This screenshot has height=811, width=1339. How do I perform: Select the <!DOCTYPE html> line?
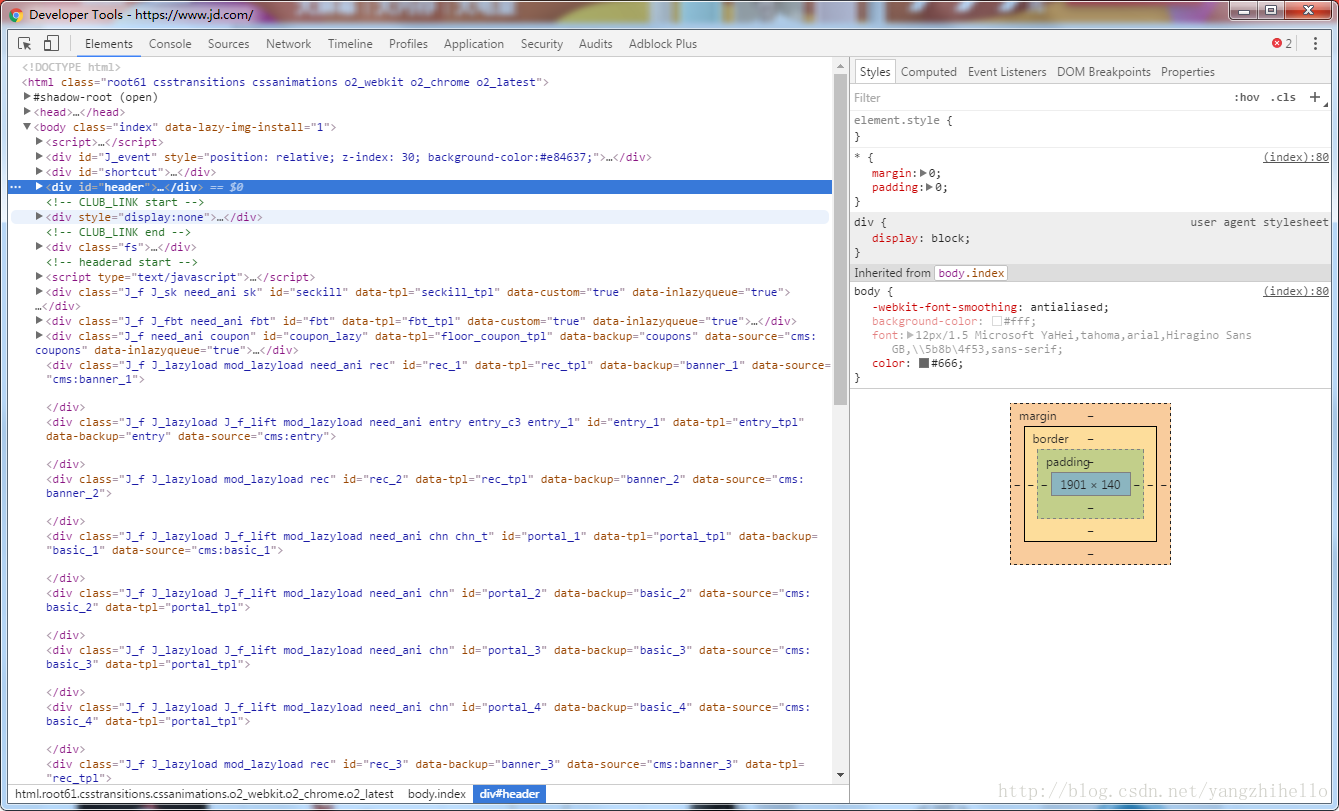click(71, 67)
